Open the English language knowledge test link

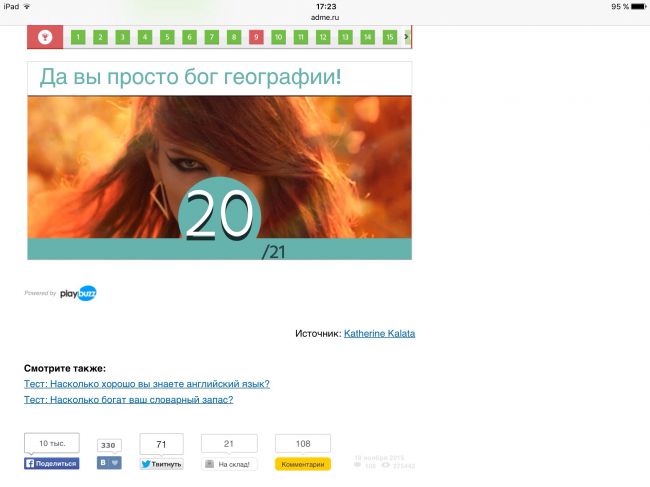point(147,383)
